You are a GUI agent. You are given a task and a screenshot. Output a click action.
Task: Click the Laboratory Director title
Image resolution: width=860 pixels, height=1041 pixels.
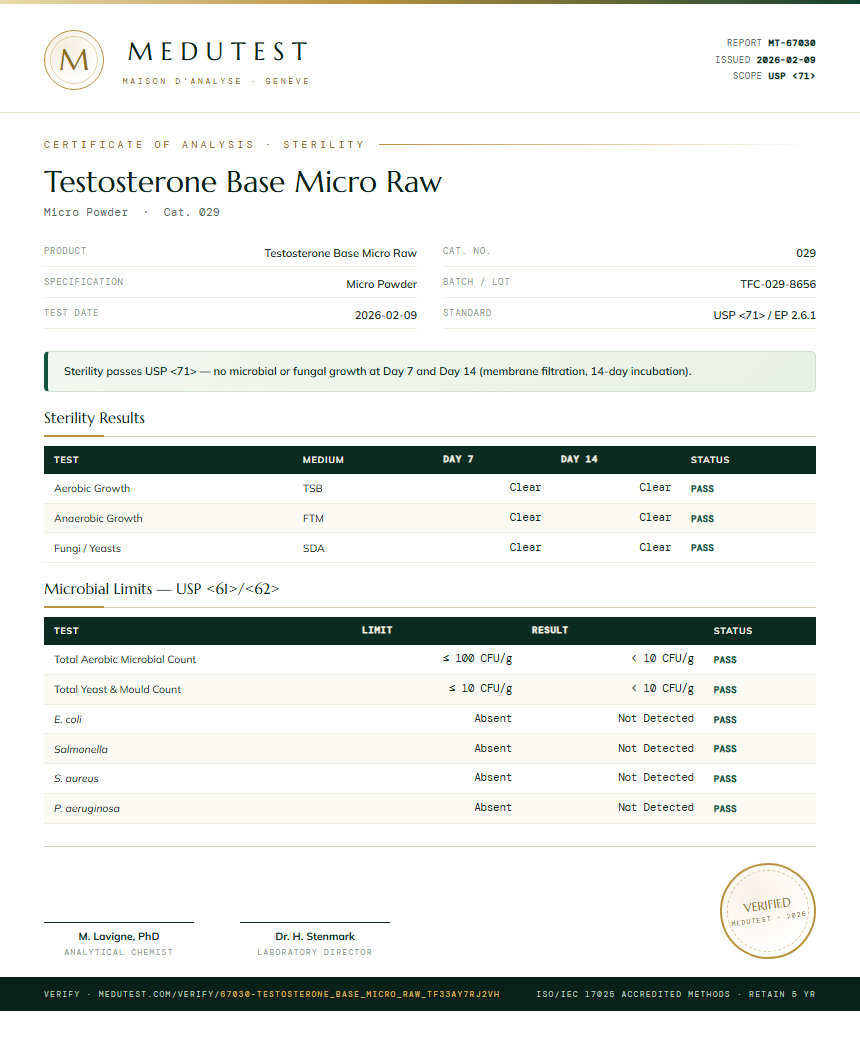(315, 952)
